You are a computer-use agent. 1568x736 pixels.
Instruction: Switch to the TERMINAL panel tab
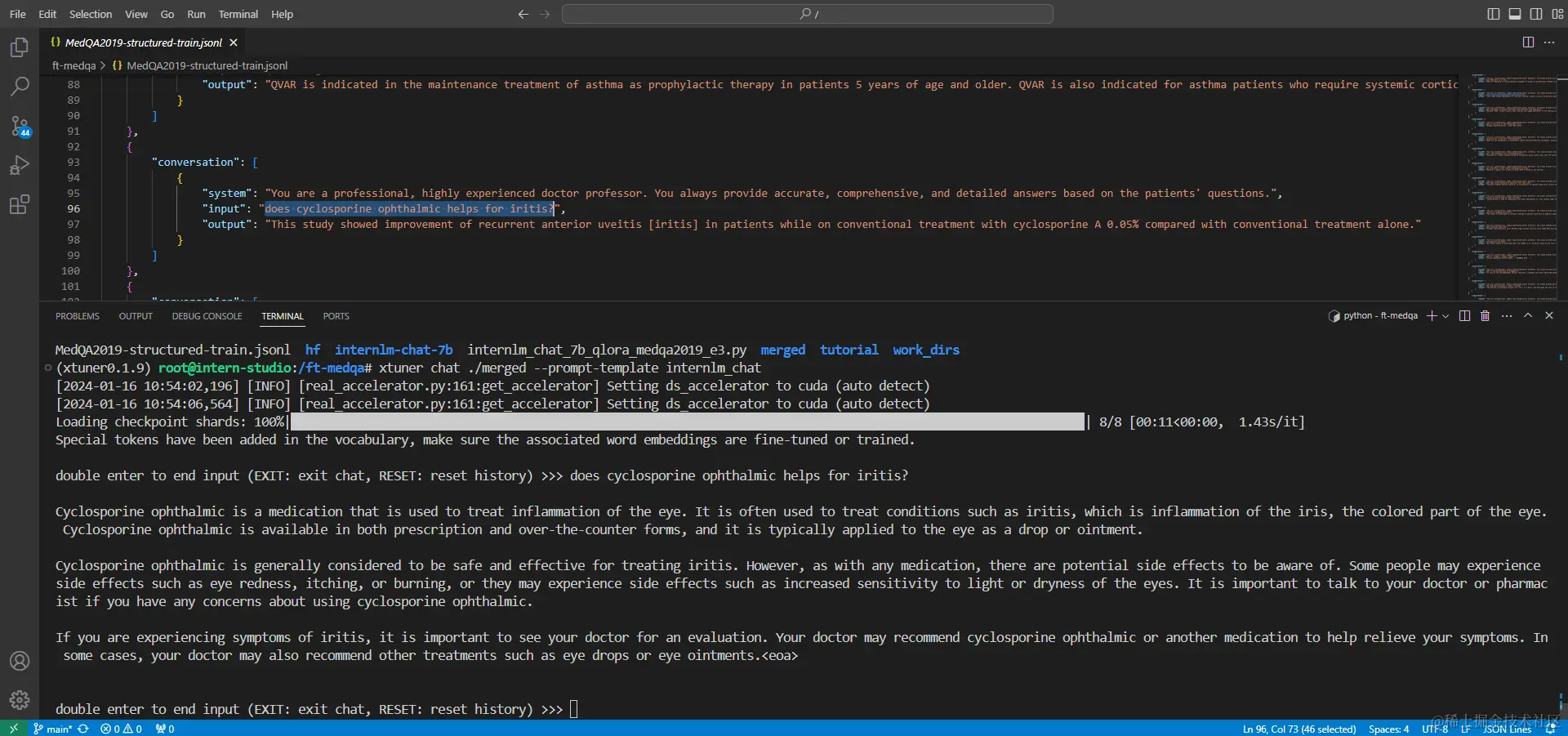tap(283, 316)
